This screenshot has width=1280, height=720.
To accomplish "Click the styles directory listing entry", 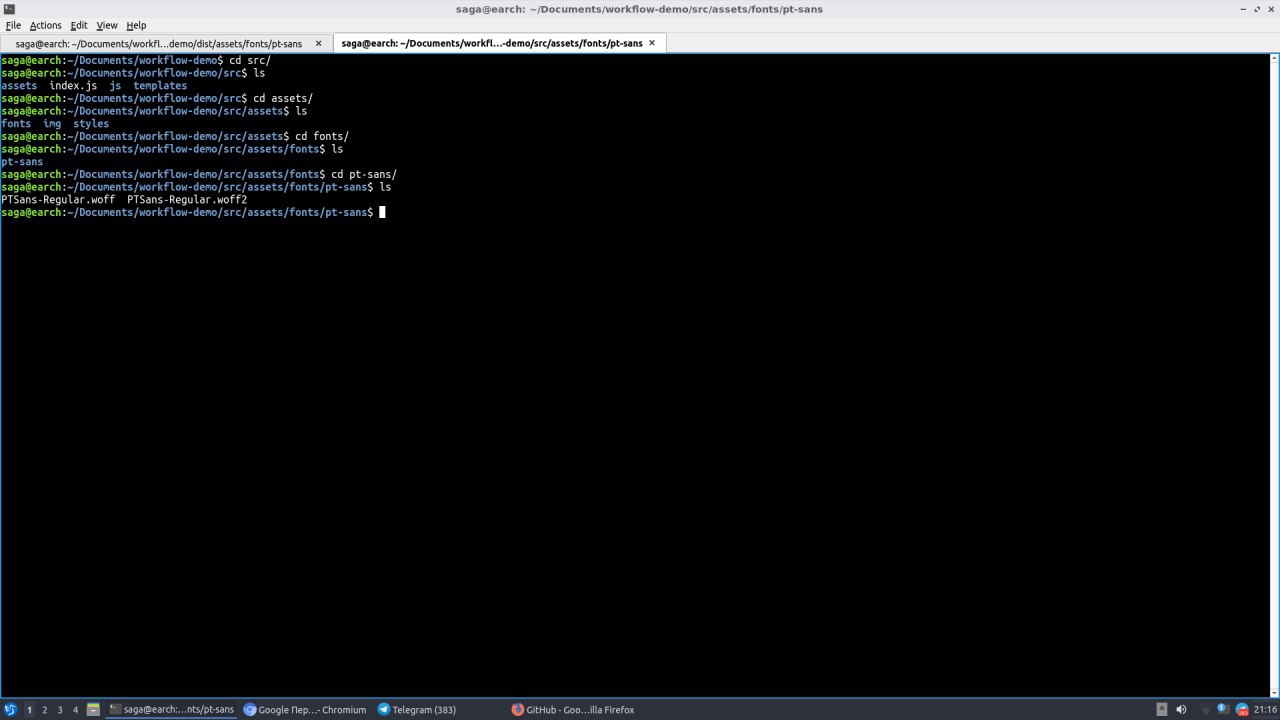I will (91, 124).
